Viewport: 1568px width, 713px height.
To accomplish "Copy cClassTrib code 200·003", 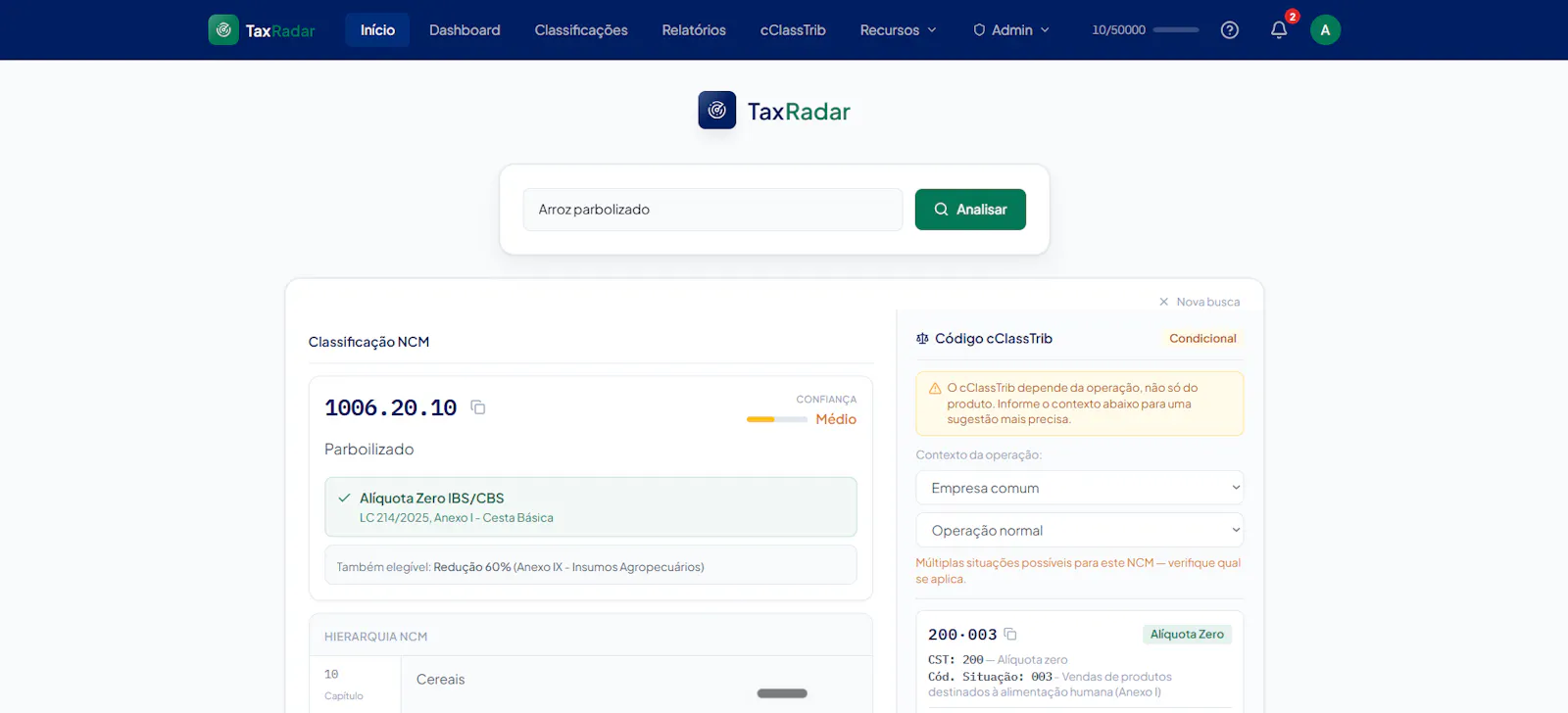I will click(x=1010, y=635).
